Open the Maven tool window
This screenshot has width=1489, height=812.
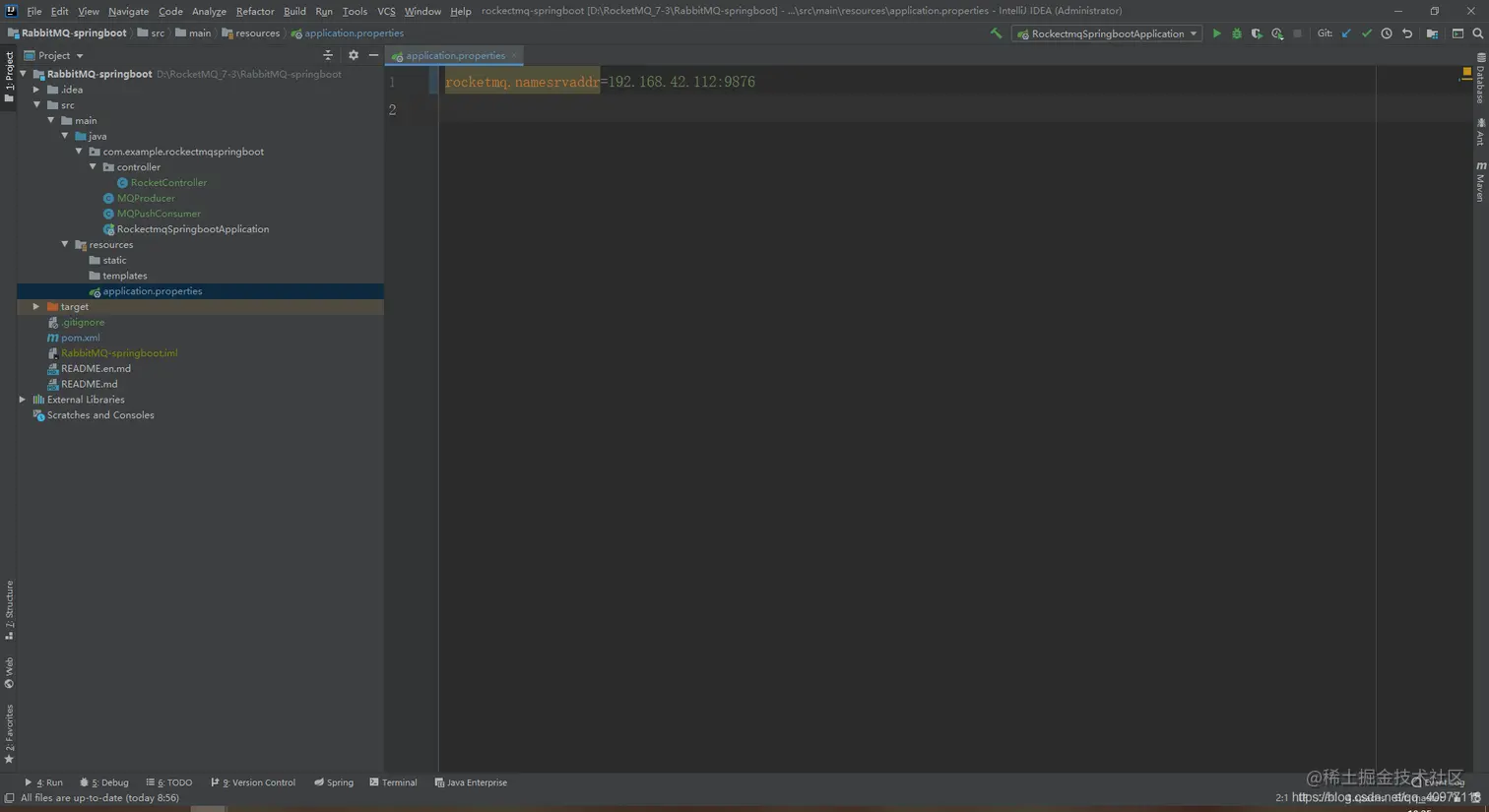(1480, 182)
